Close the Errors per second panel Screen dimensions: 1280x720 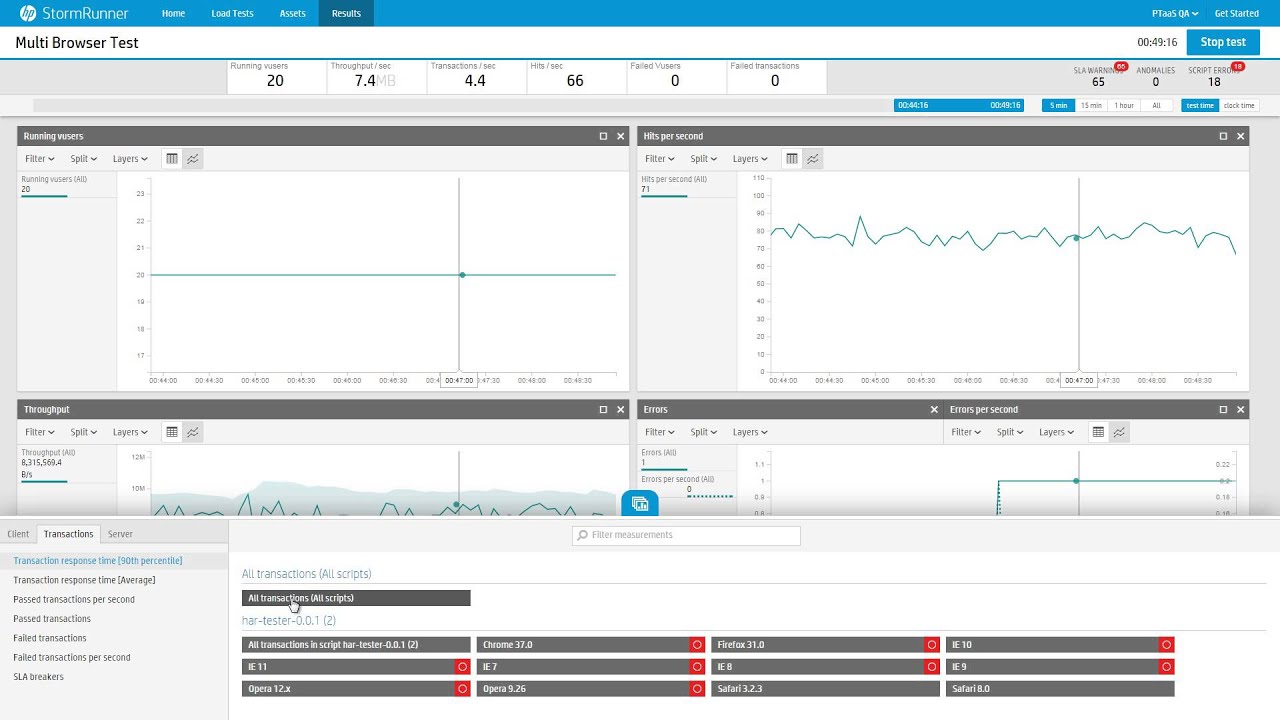(1241, 409)
